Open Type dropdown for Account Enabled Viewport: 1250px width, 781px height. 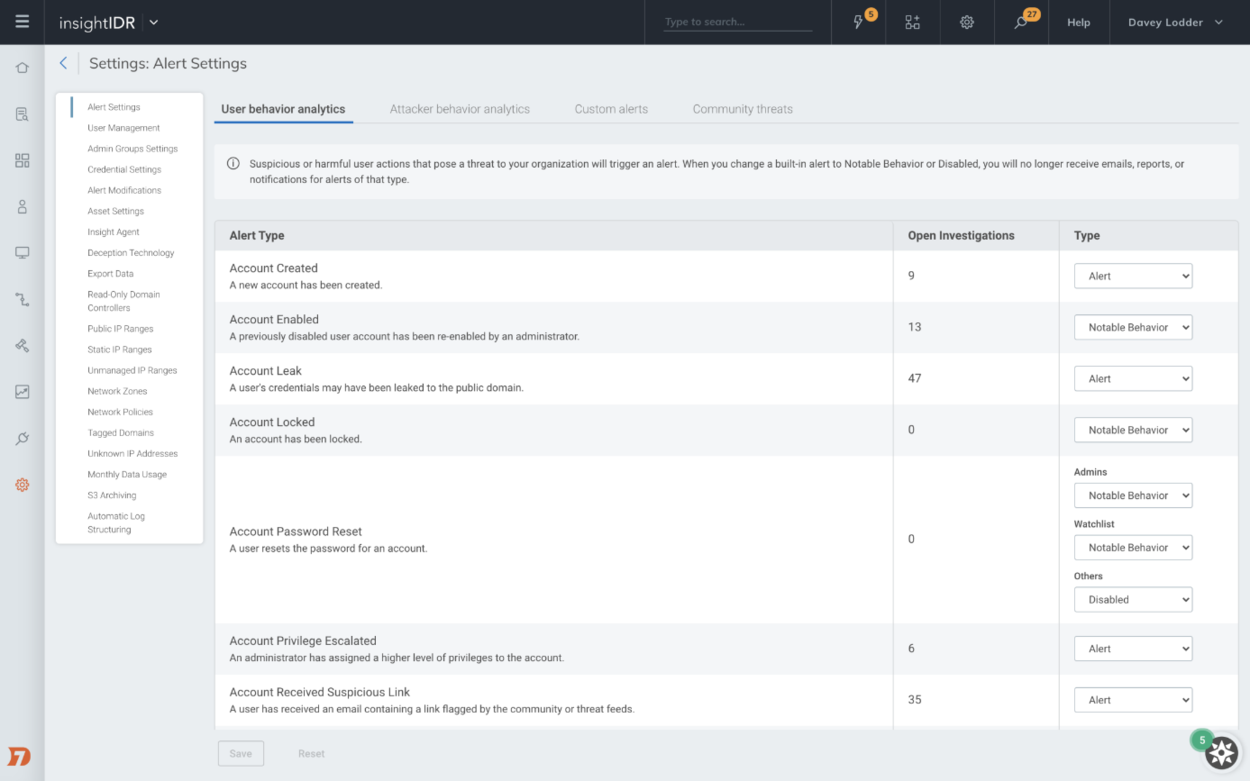click(x=1133, y=327)
